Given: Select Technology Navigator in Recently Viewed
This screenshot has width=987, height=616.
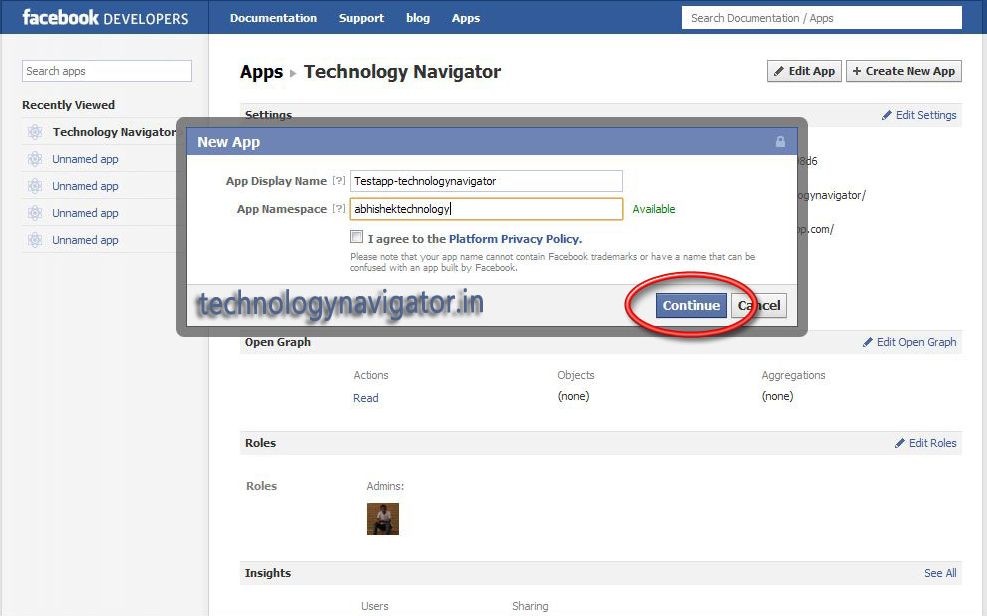Looking at the screenshot, I should pos(115,132).
